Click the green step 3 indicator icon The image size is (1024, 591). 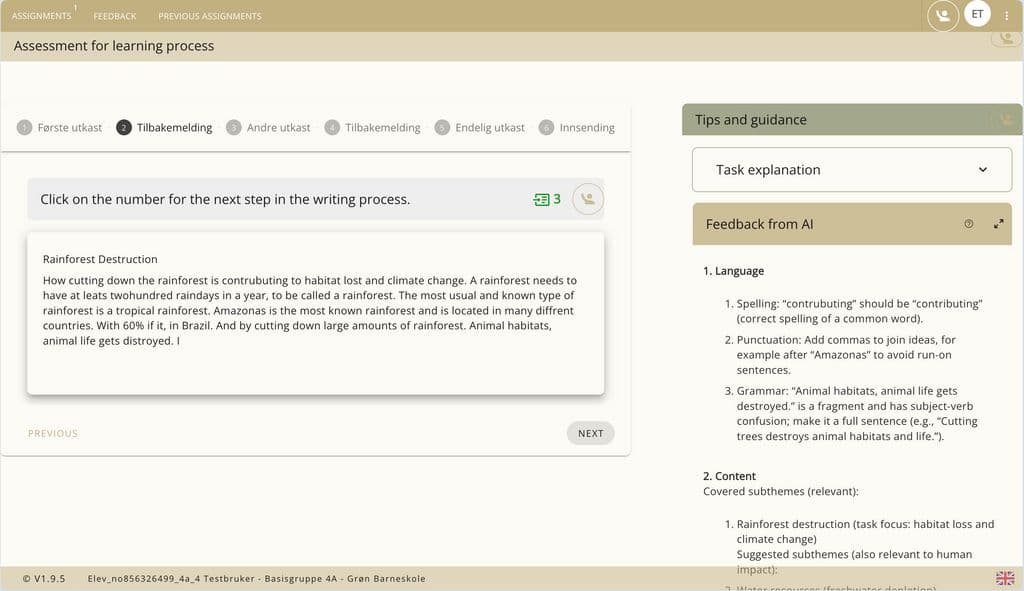click(x=547, y=199)
